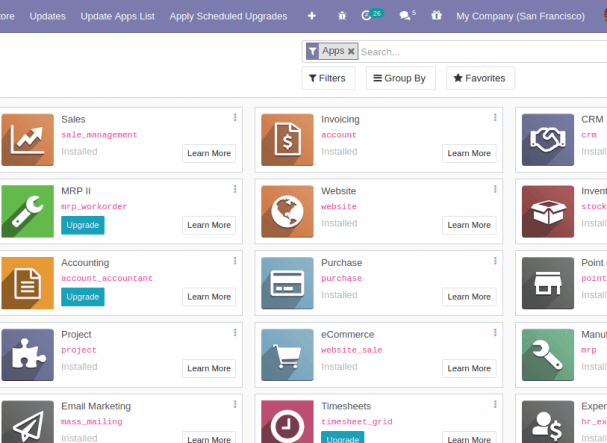The width and height of the screenshot is (607, 443).
Task: Click the funnel icon in the search facet
Action: pyautogui.click(x=312, y=51)
